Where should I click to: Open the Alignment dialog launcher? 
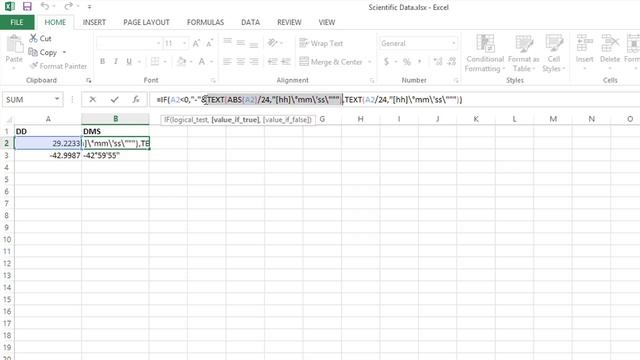point(372,81)
